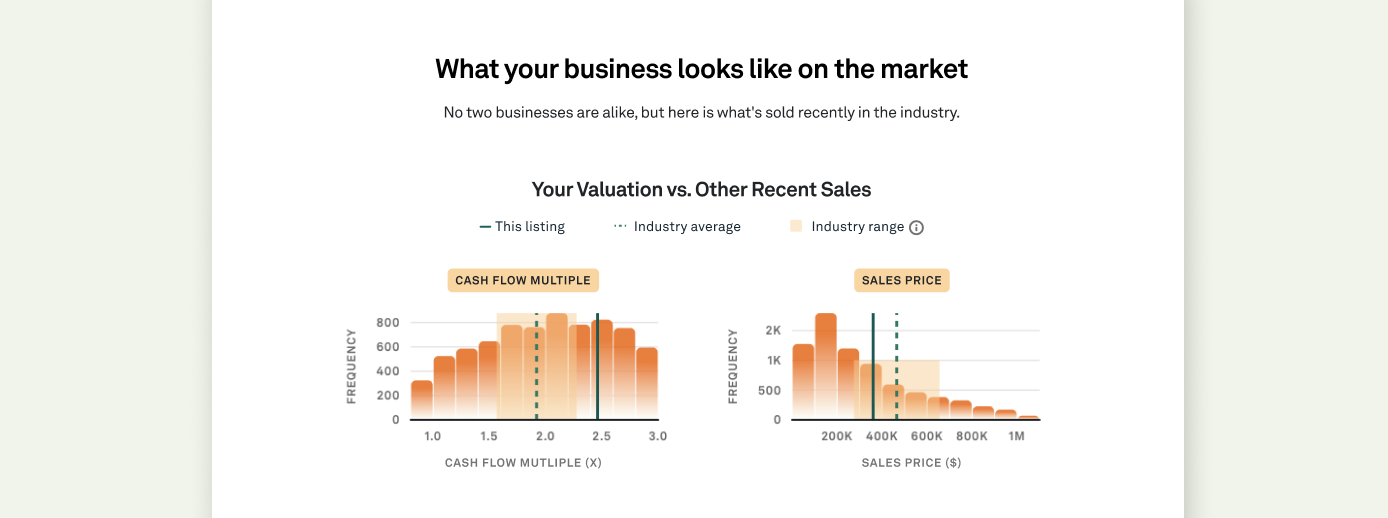The image size is (1388, 518).
Task: Click the last bar of Cash Flow histogram
Action: (647, 383)
